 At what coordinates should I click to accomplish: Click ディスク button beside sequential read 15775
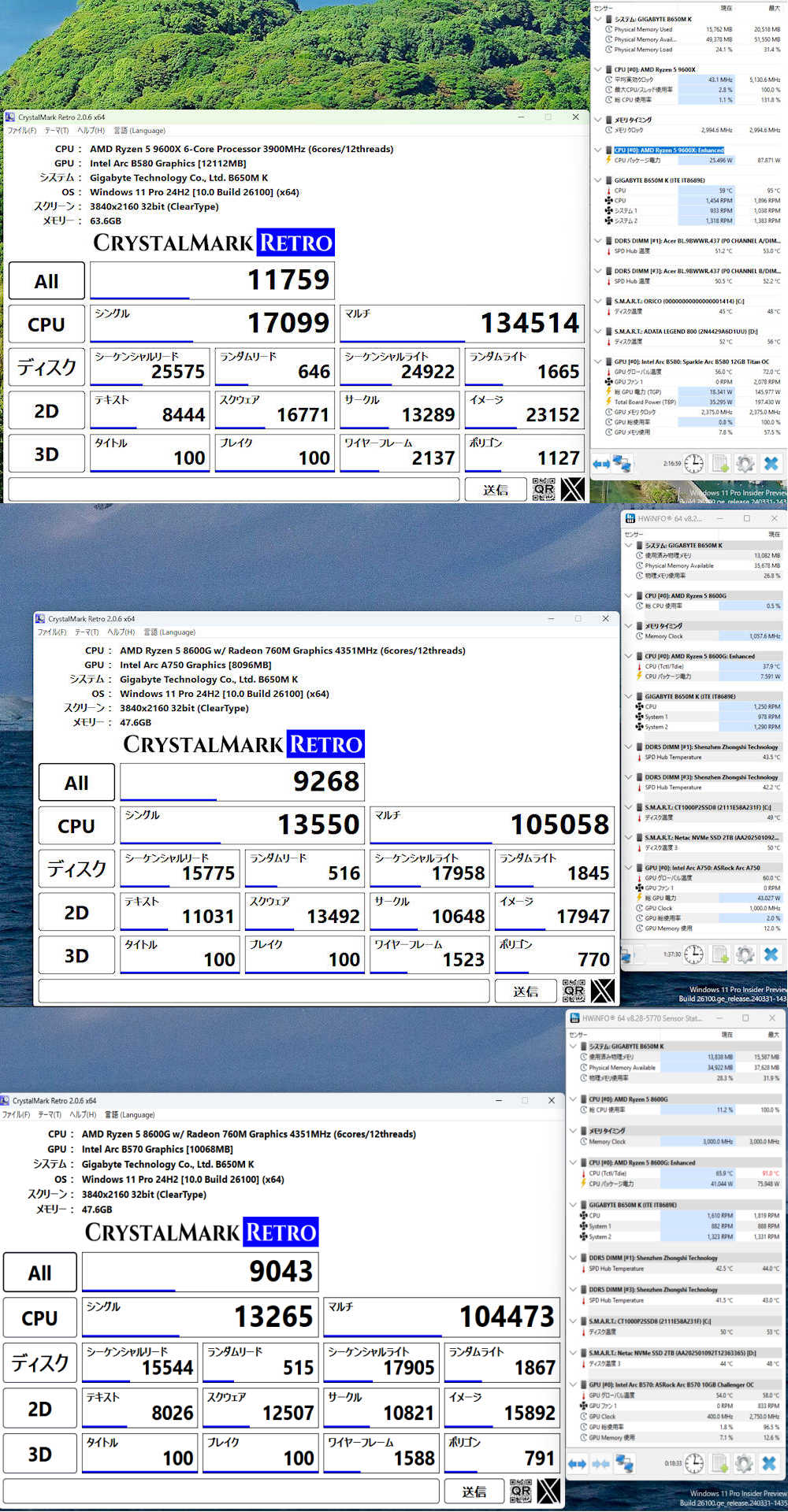[x=76, y=869]
